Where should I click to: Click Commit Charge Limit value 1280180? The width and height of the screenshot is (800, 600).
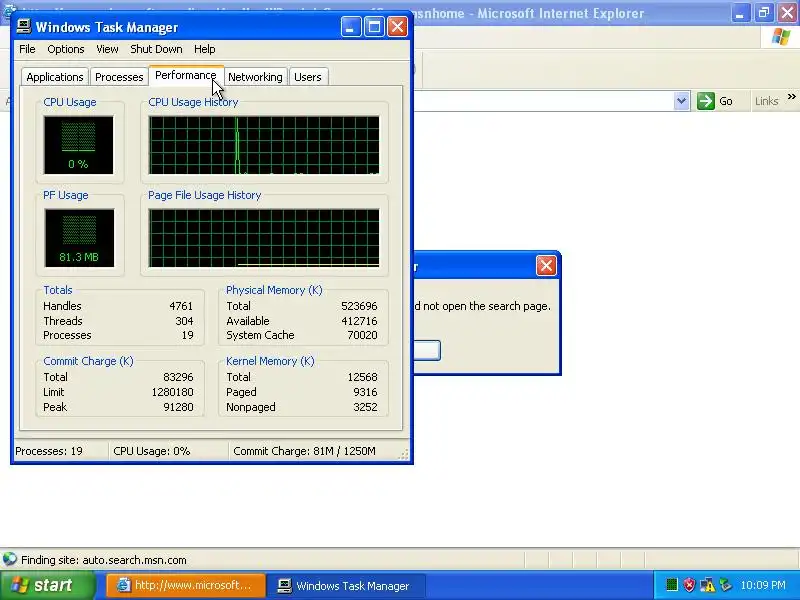[172, 392]
